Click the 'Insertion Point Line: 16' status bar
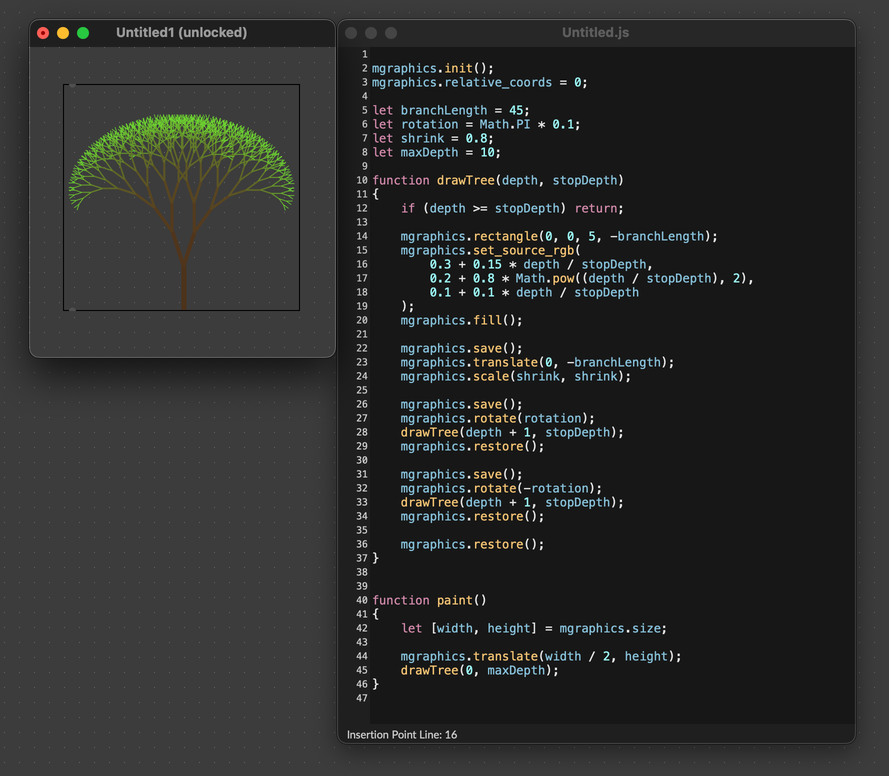This screenshot has width=889, height=776. pyautogui.click(x=402, y=735)
